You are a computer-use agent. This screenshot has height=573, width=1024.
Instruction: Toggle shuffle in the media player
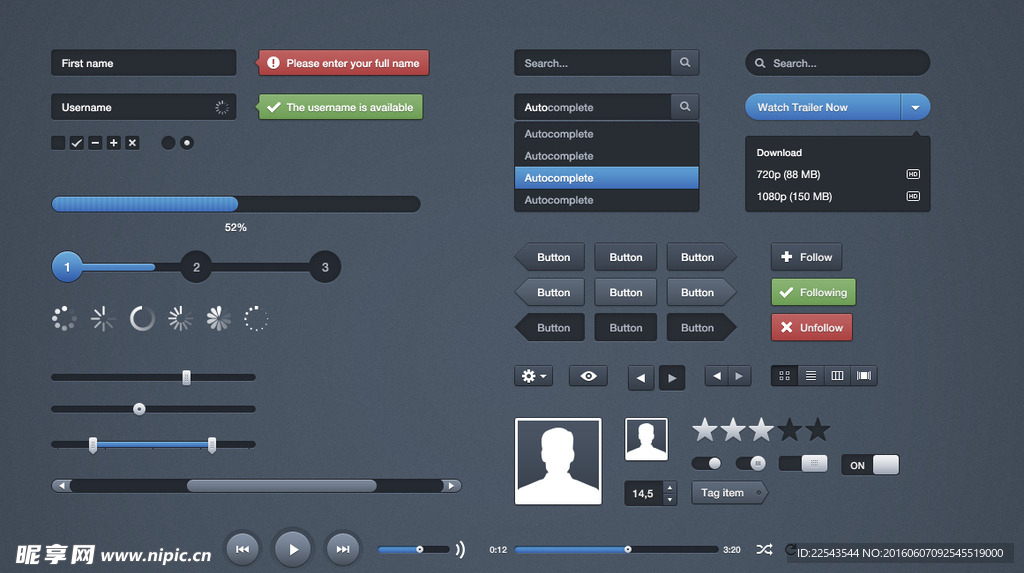[x=764, y=549]
